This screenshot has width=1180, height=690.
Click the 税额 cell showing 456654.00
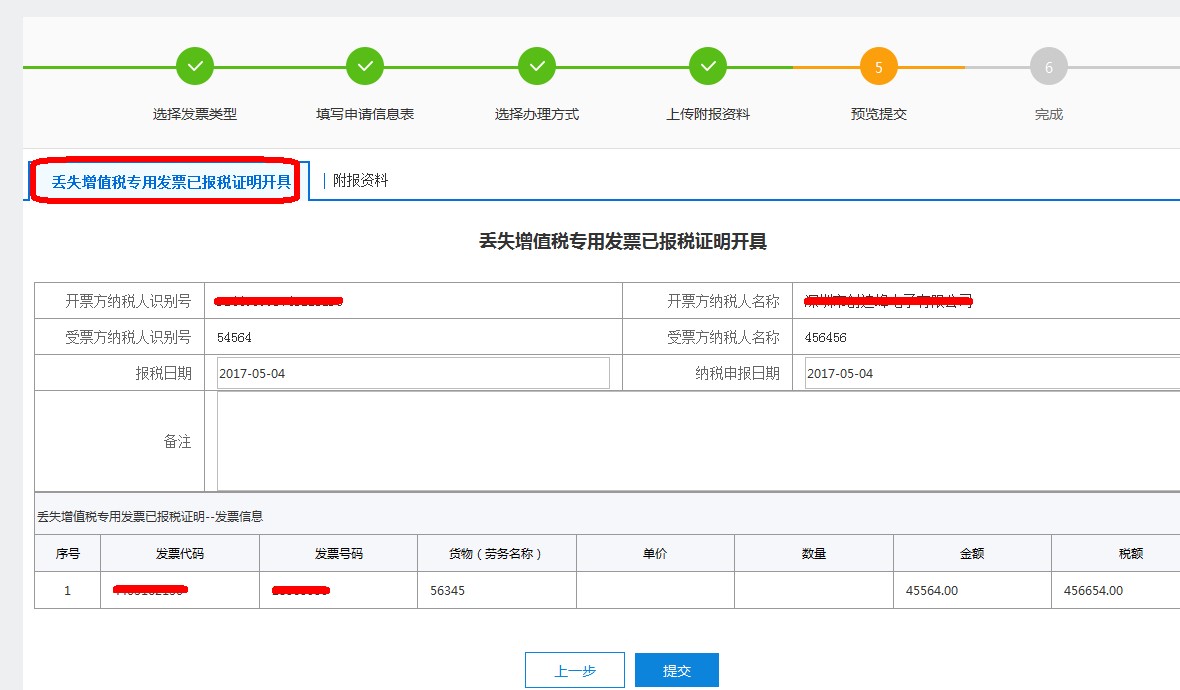[x=1093, y=590]
